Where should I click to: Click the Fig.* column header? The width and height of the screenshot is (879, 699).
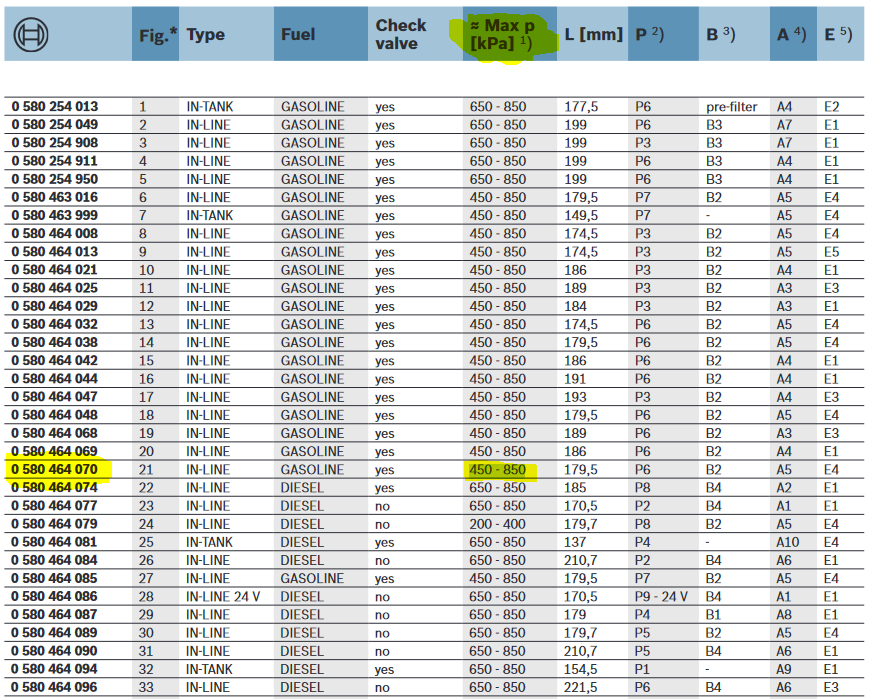click(156, 35)
